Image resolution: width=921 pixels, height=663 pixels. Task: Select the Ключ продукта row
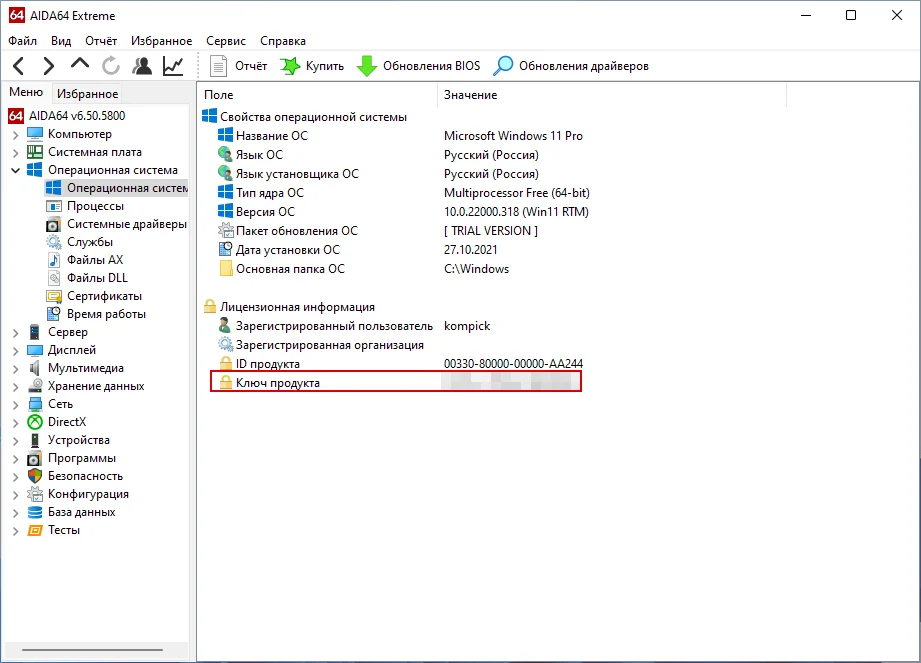[278, 383]
